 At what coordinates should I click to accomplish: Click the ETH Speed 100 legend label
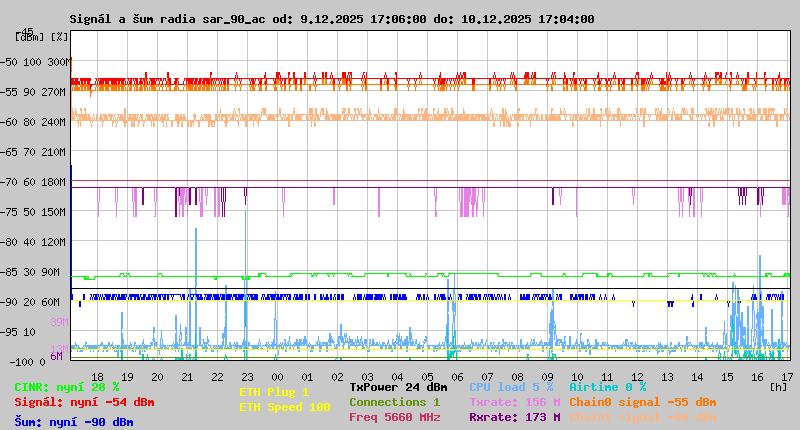[x=284, y=407]
